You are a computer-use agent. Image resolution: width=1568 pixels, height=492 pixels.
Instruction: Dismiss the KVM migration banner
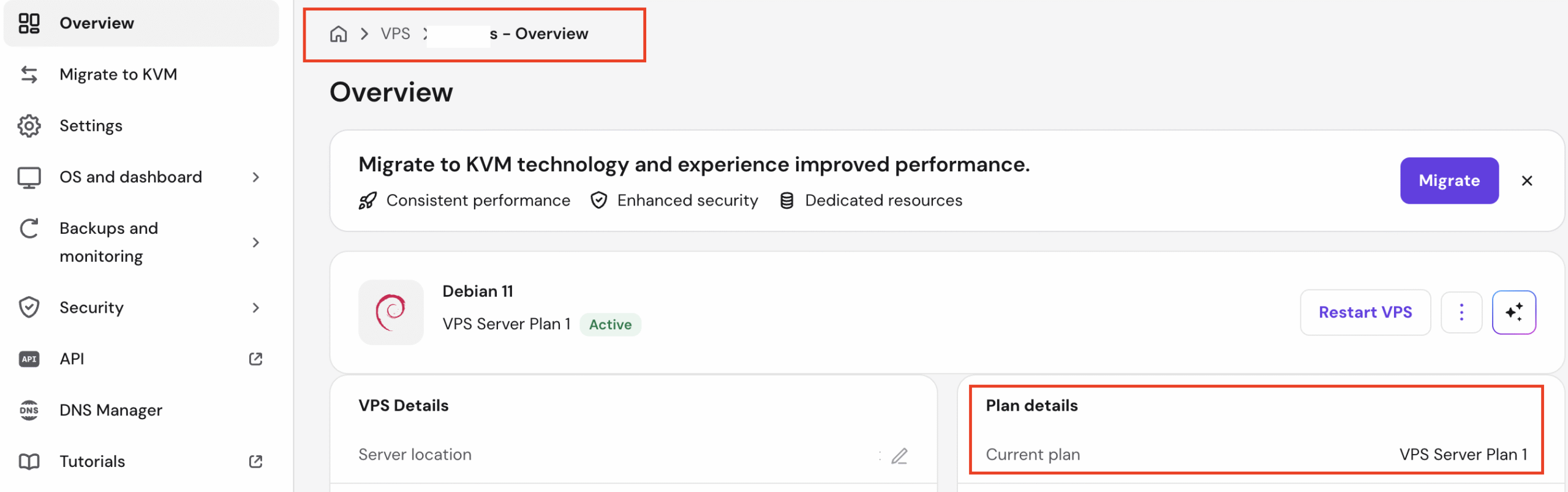click(1526, 181)
